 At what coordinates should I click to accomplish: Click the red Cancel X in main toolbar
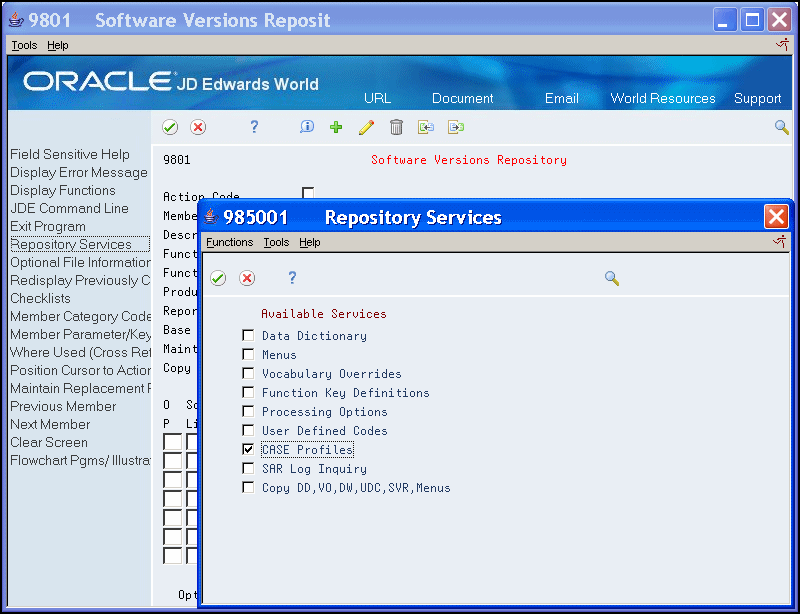198,127
